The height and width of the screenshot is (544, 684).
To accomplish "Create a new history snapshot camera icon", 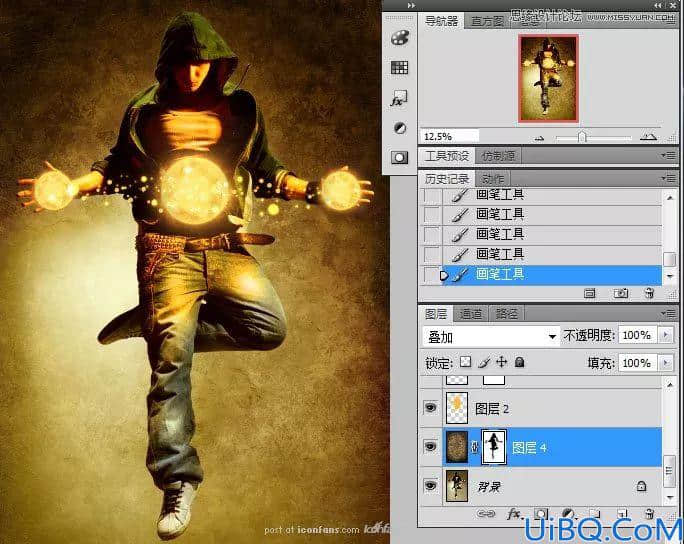I will [620, 293].
